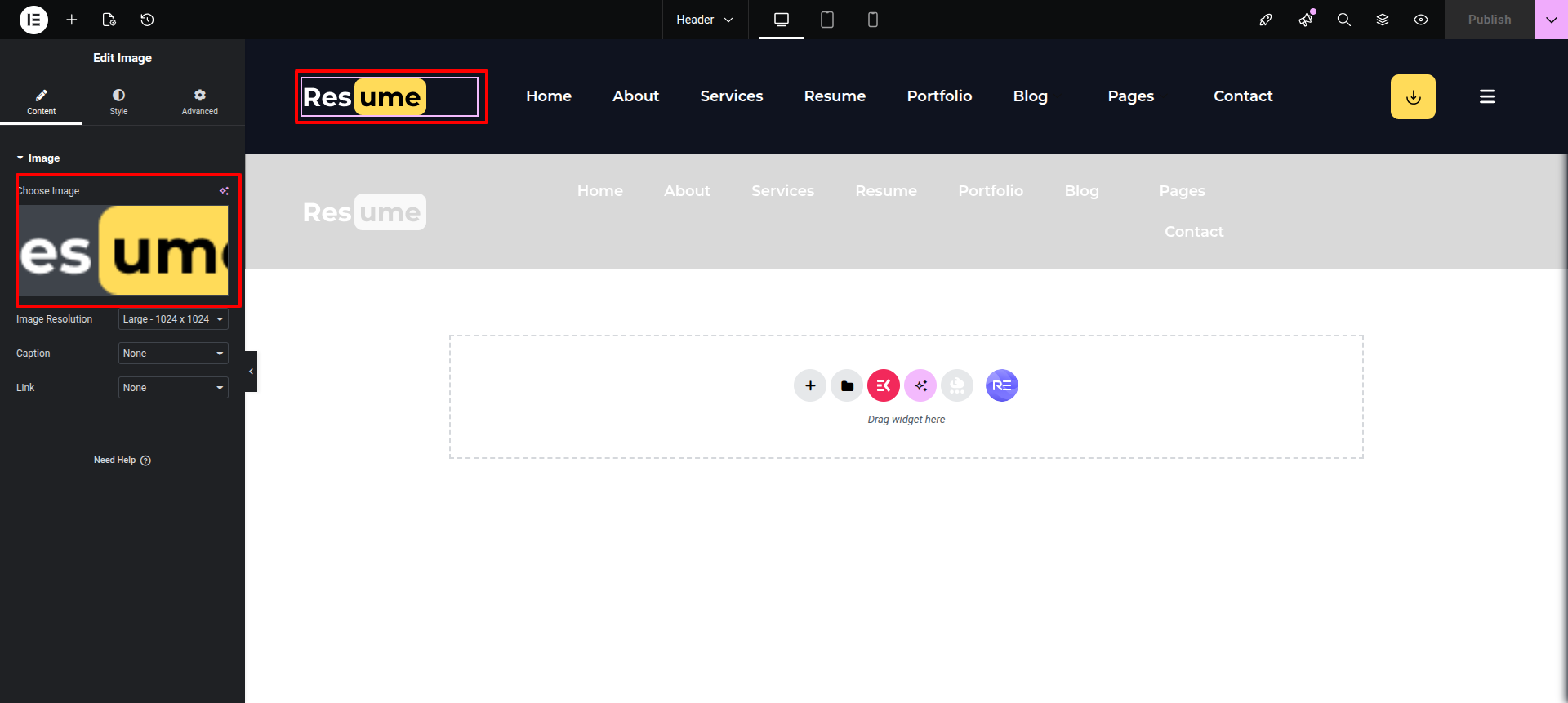Click the red ElementsKit icon
Image resolution: width=1568 pixels, height=703 pixels.
884,385
